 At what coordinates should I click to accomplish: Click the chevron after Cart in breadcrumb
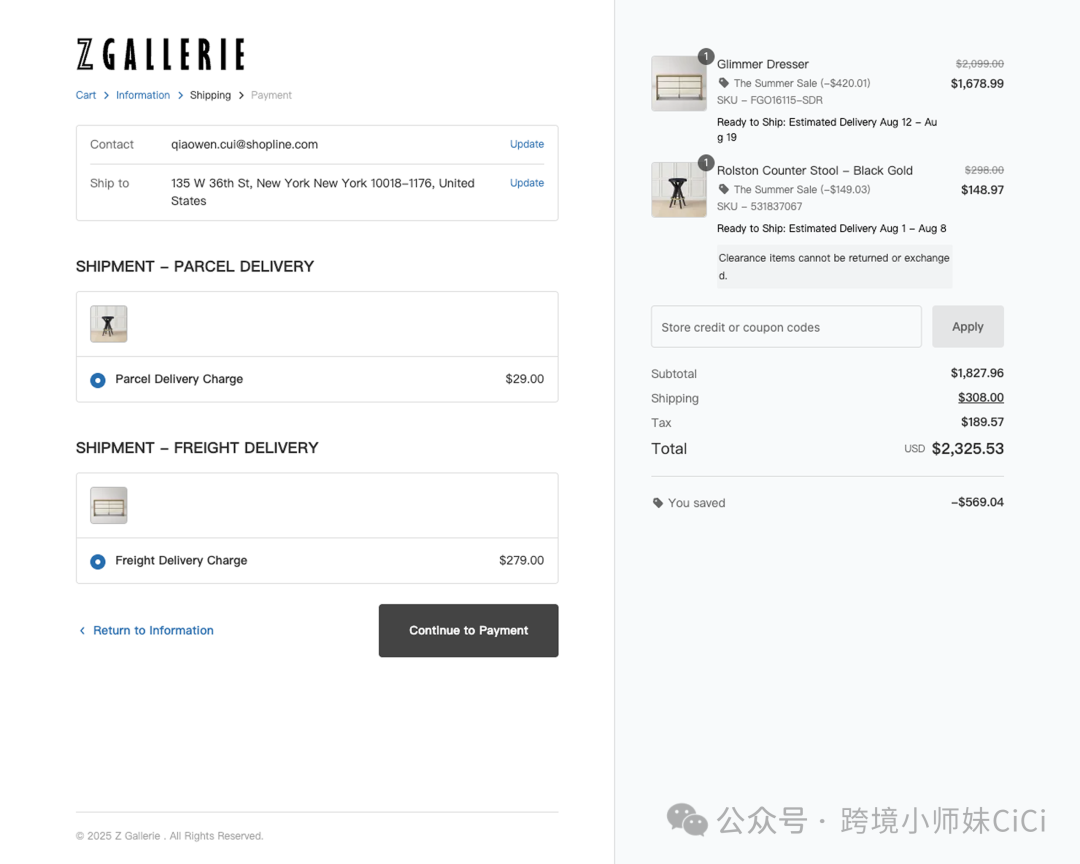105,95
